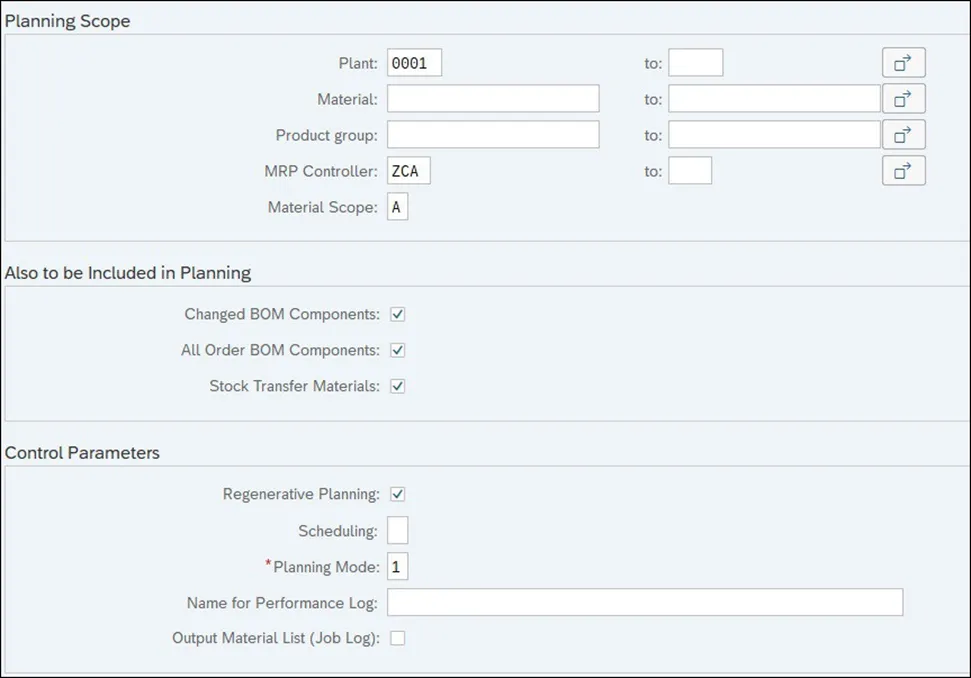Click the Plant 'to' range field
This screenshot has width=971, height=678.
pos(695,63)
